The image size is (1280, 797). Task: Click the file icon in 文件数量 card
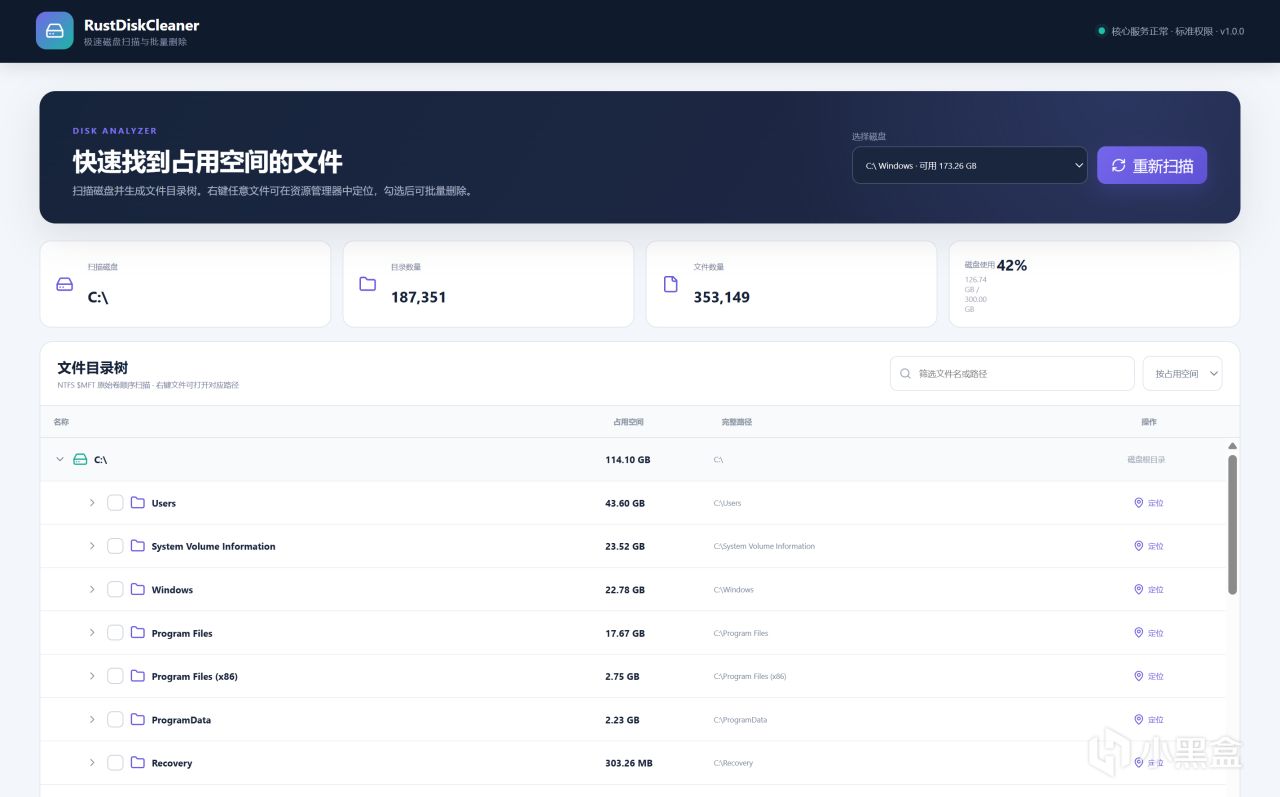[671, 284]
